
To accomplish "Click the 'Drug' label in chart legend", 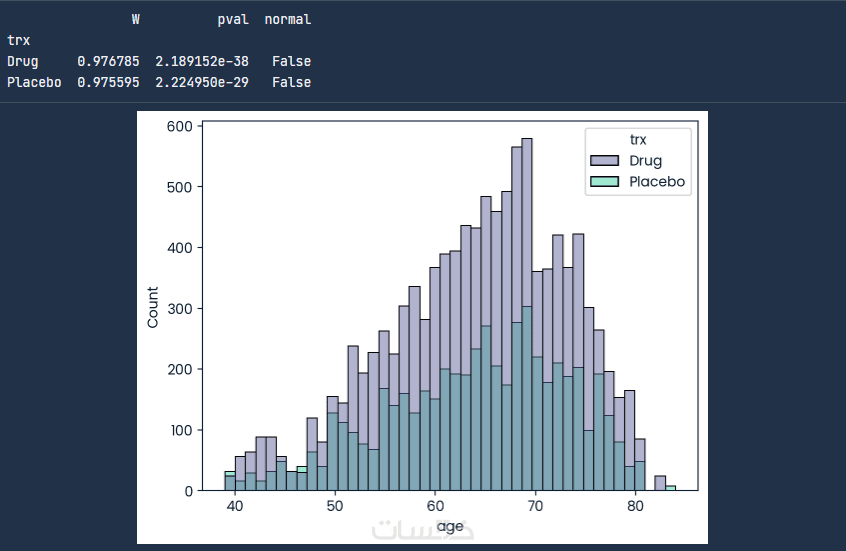I will (x=645, y=161).
